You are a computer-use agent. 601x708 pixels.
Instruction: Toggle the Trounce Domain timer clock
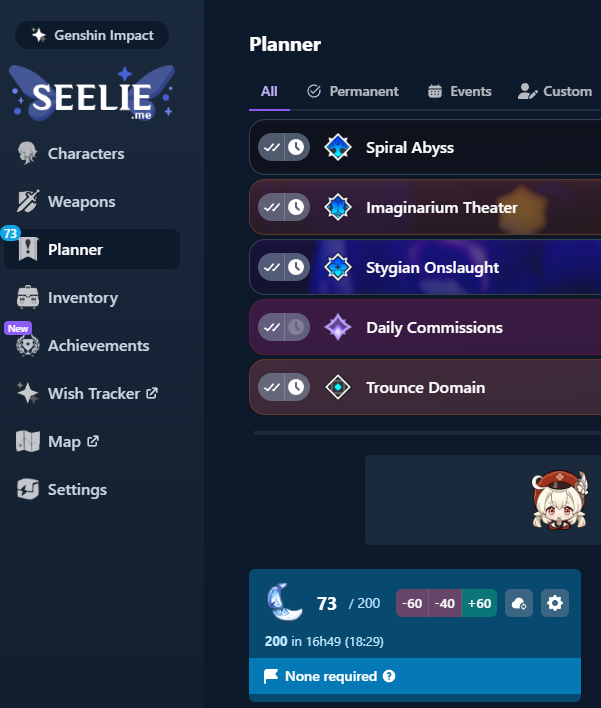297,387
